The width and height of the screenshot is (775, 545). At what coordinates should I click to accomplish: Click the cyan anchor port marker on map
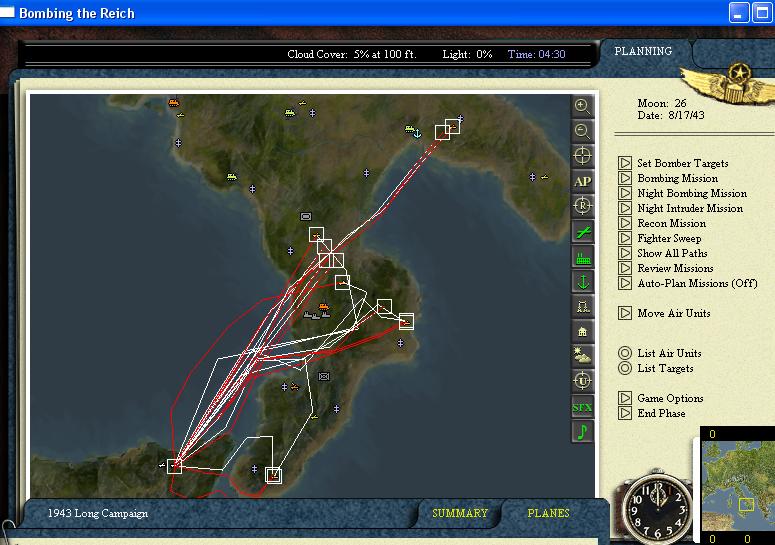click(x=417, y=133)
